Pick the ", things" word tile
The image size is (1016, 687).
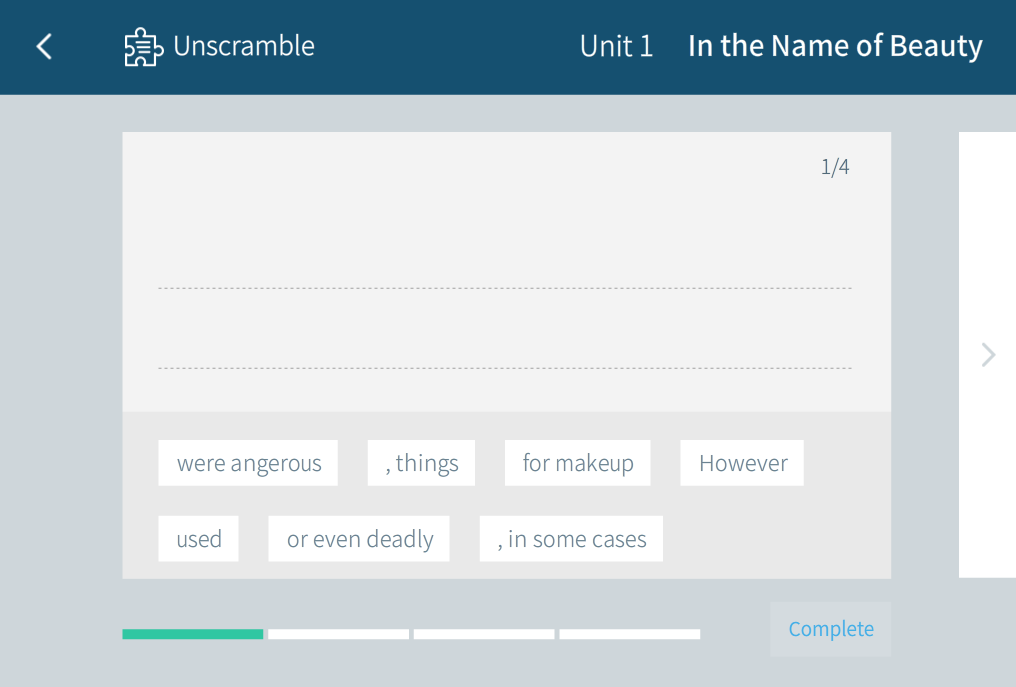[421, 463]
